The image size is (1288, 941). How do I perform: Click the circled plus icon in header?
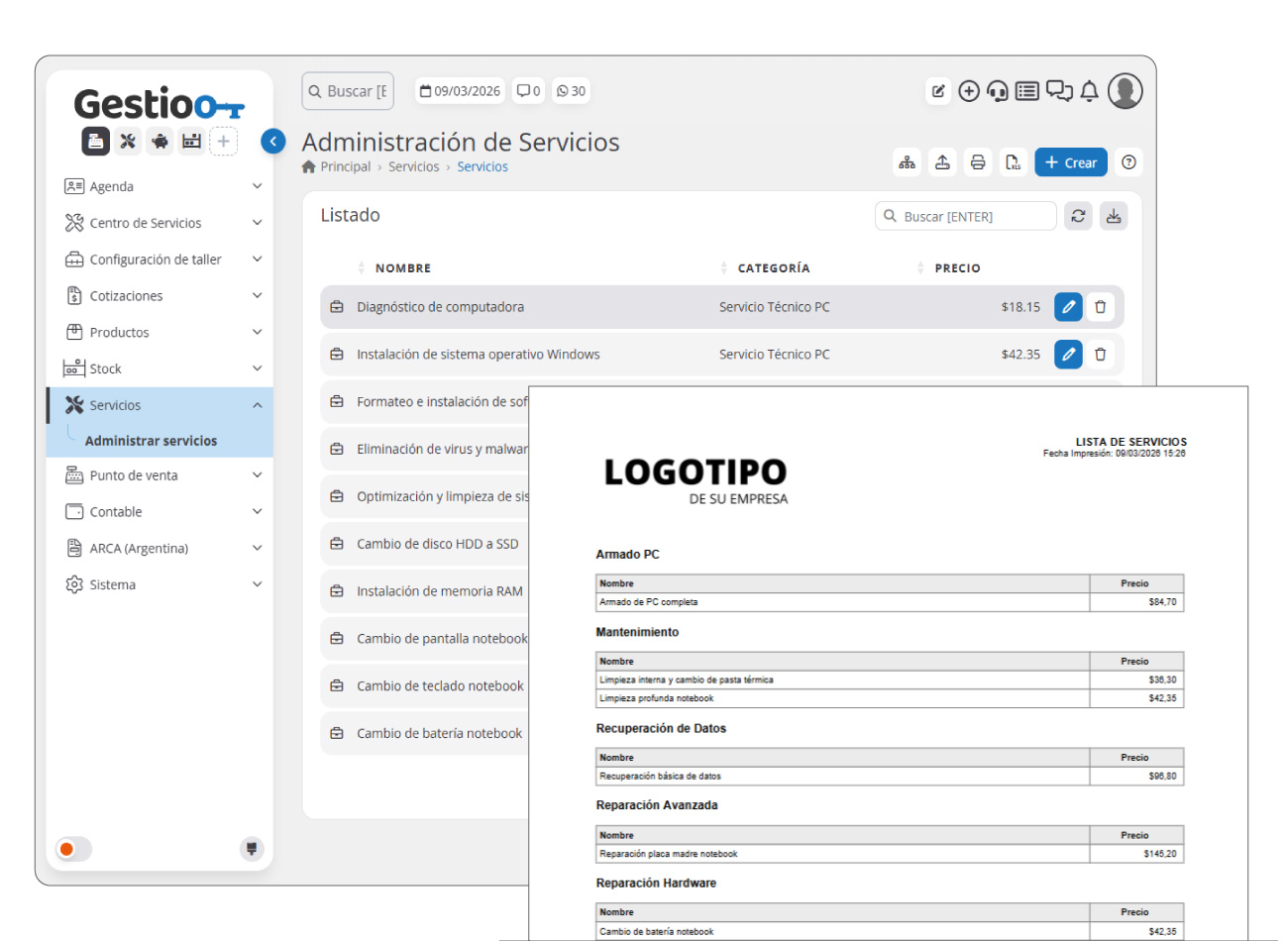969,91
